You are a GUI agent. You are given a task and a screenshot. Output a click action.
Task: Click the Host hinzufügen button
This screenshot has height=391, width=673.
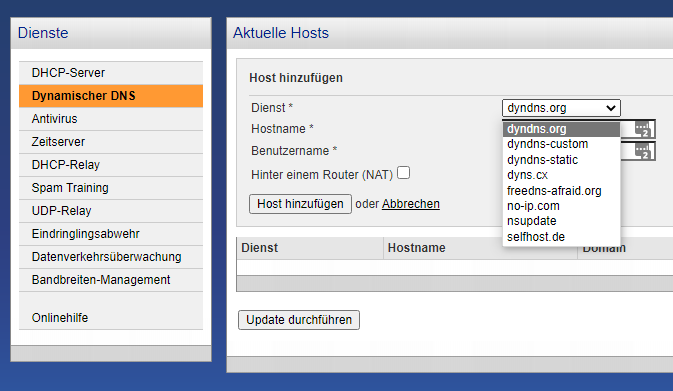point(300,204)
